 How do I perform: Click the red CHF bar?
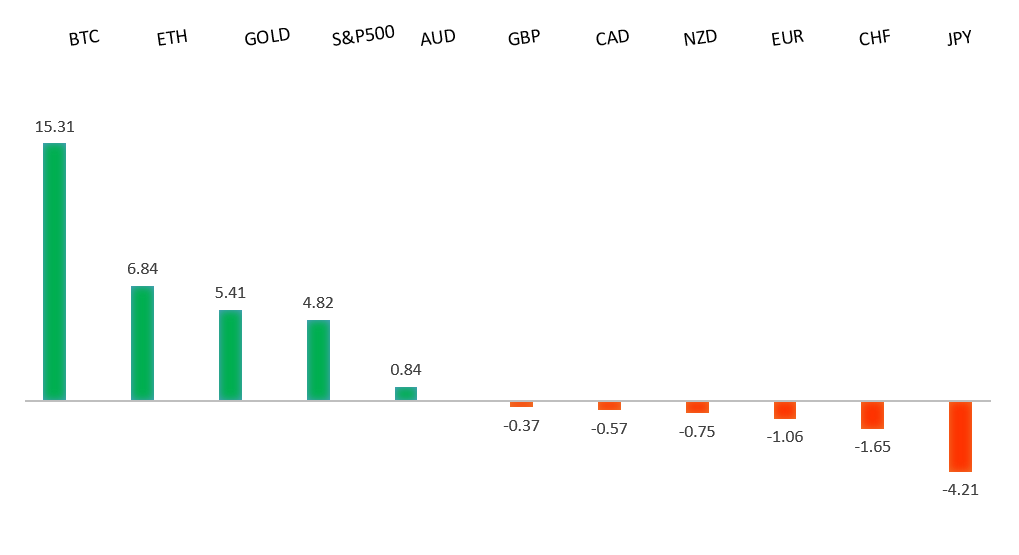(x=872, y=415)
